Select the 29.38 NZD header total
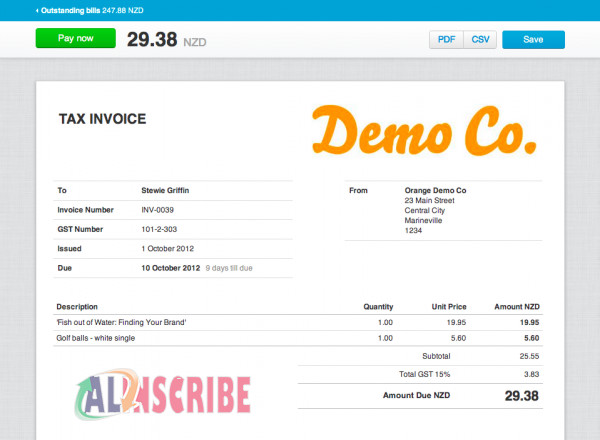Screen dimensions: 600x440 166,39
